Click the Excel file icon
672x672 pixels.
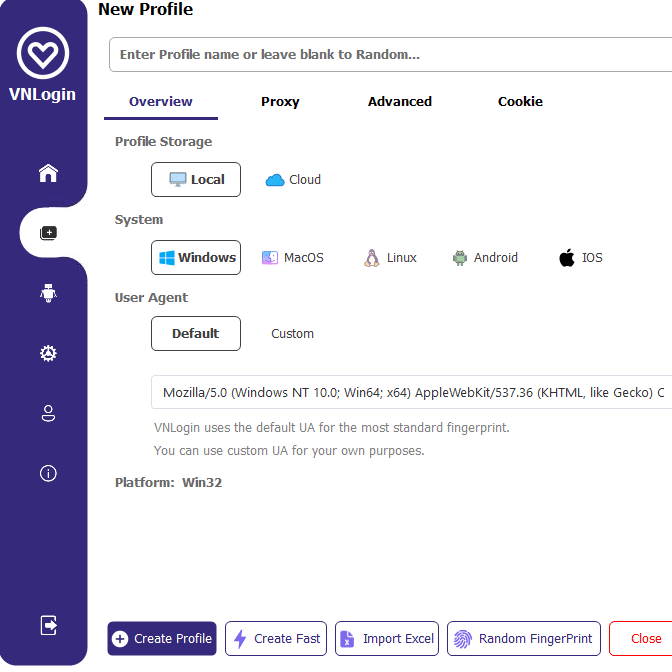tap(347, 639)
